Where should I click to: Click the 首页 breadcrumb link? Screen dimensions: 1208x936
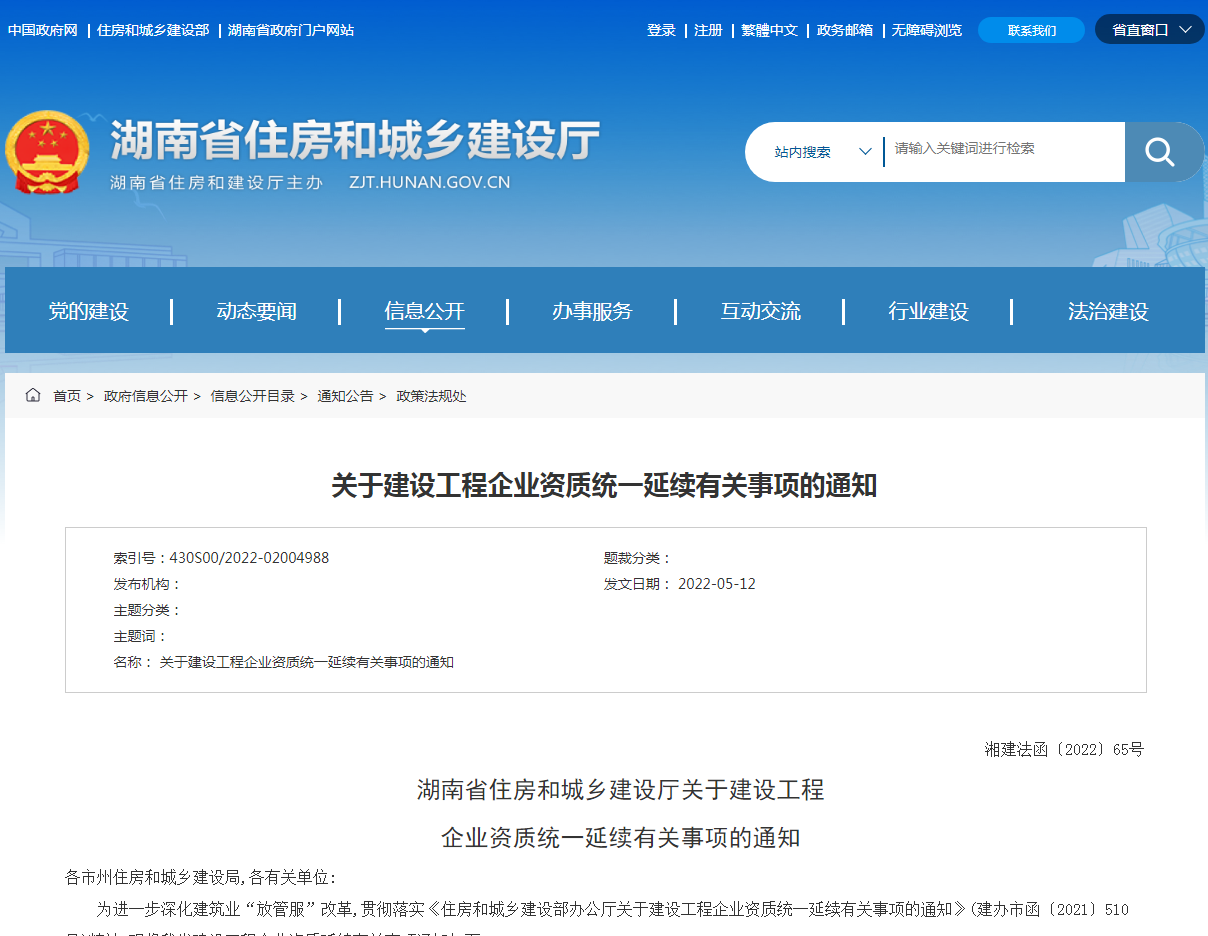point(67,395)
